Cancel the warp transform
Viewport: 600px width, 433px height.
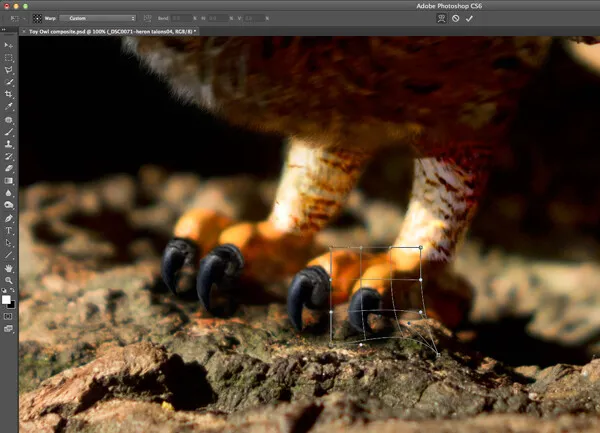[x=454, y=18]
